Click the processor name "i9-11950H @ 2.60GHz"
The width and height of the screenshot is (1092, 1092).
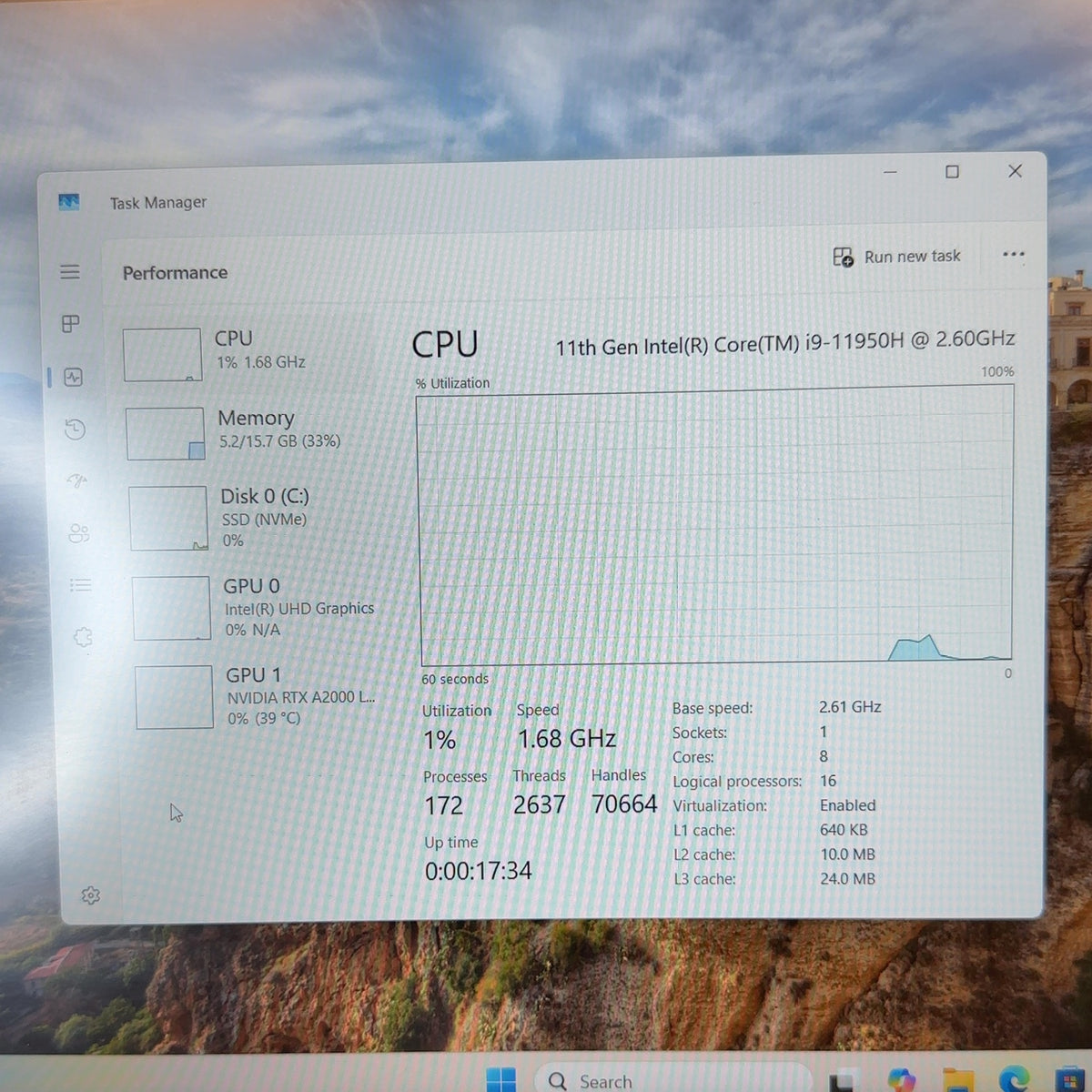tap(910, 340)
